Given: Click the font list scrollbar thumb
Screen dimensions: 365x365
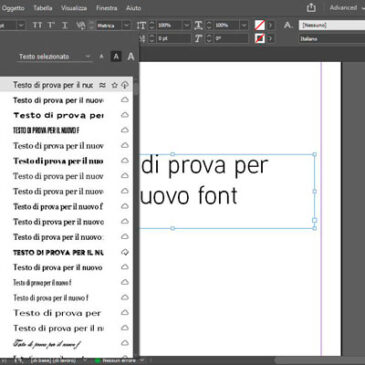Looking at the screenshot, I should tap(136, 88).
